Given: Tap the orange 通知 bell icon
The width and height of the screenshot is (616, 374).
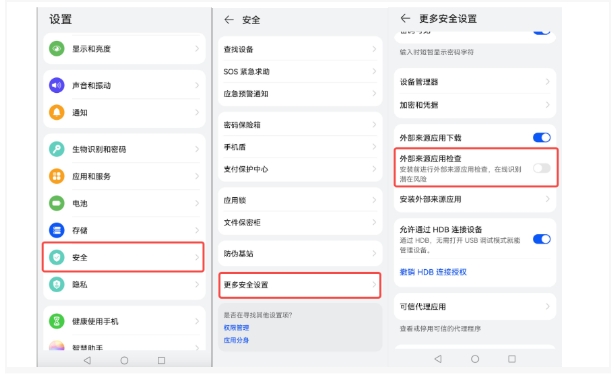Looking at the screenshot, I should click(x=57, y=112).
